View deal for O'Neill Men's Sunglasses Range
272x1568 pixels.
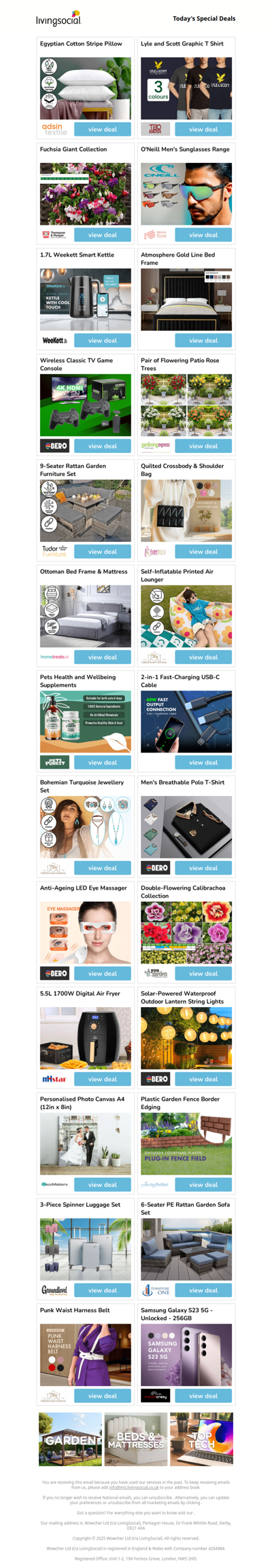pyautogui.click(x=203, y=235)
